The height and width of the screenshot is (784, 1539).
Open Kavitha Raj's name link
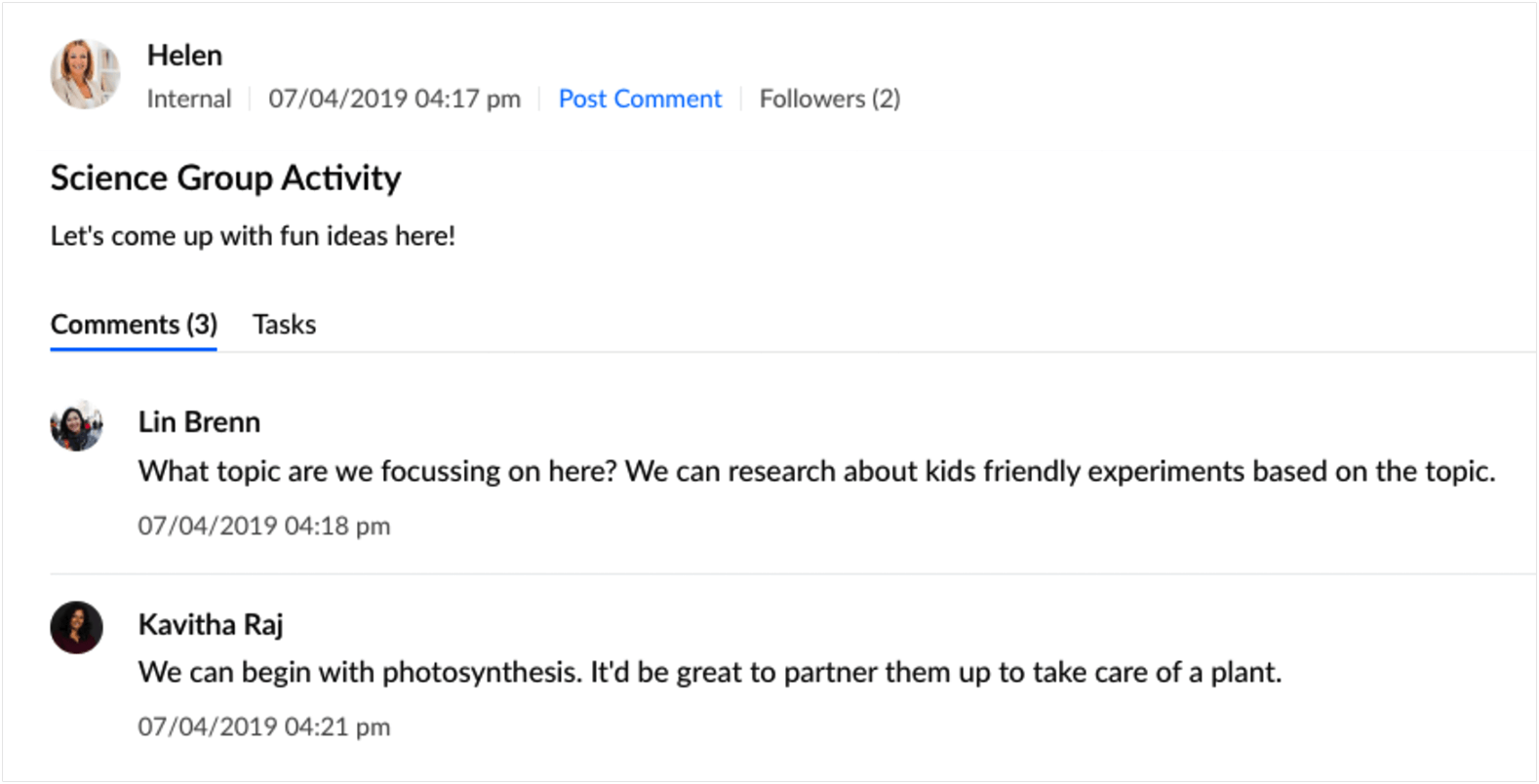[x=211, y=624]
